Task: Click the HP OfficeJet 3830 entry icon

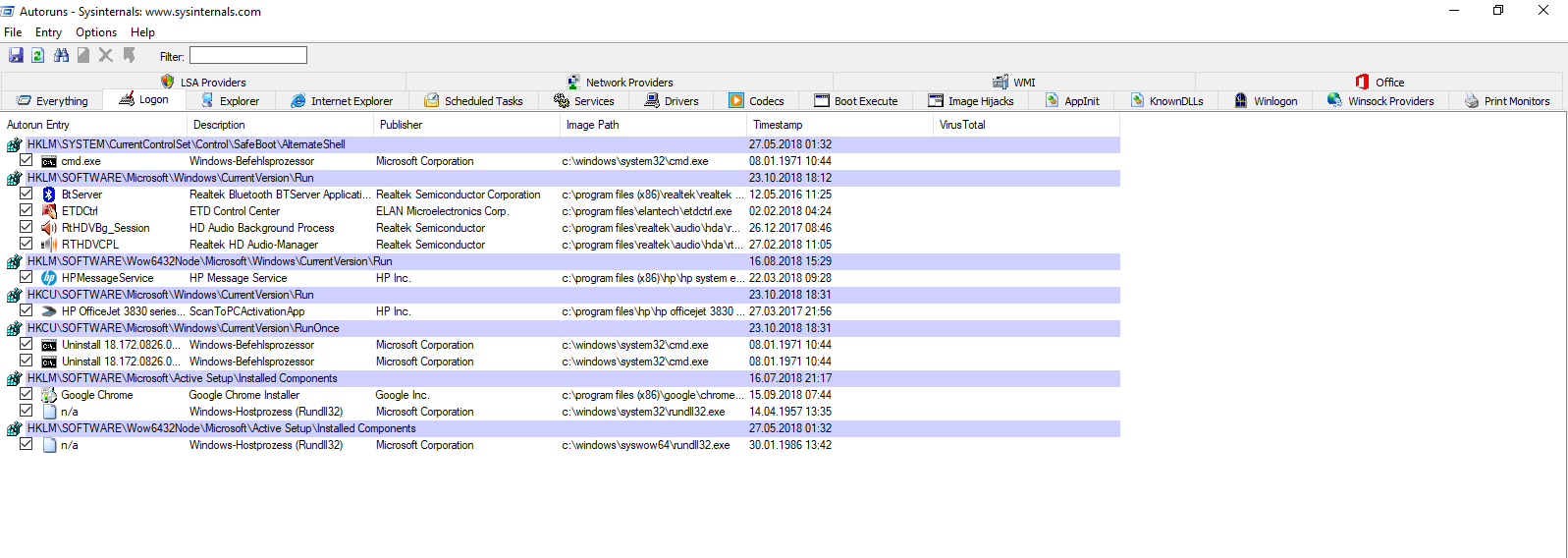Action: click(x=49, y=311)
